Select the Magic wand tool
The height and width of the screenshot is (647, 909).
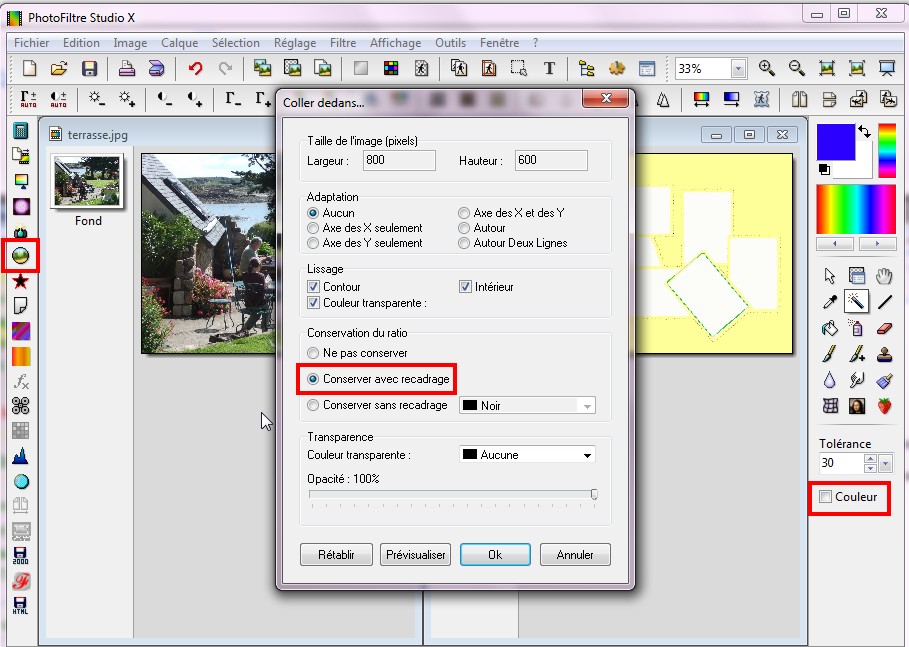(856, 301)
